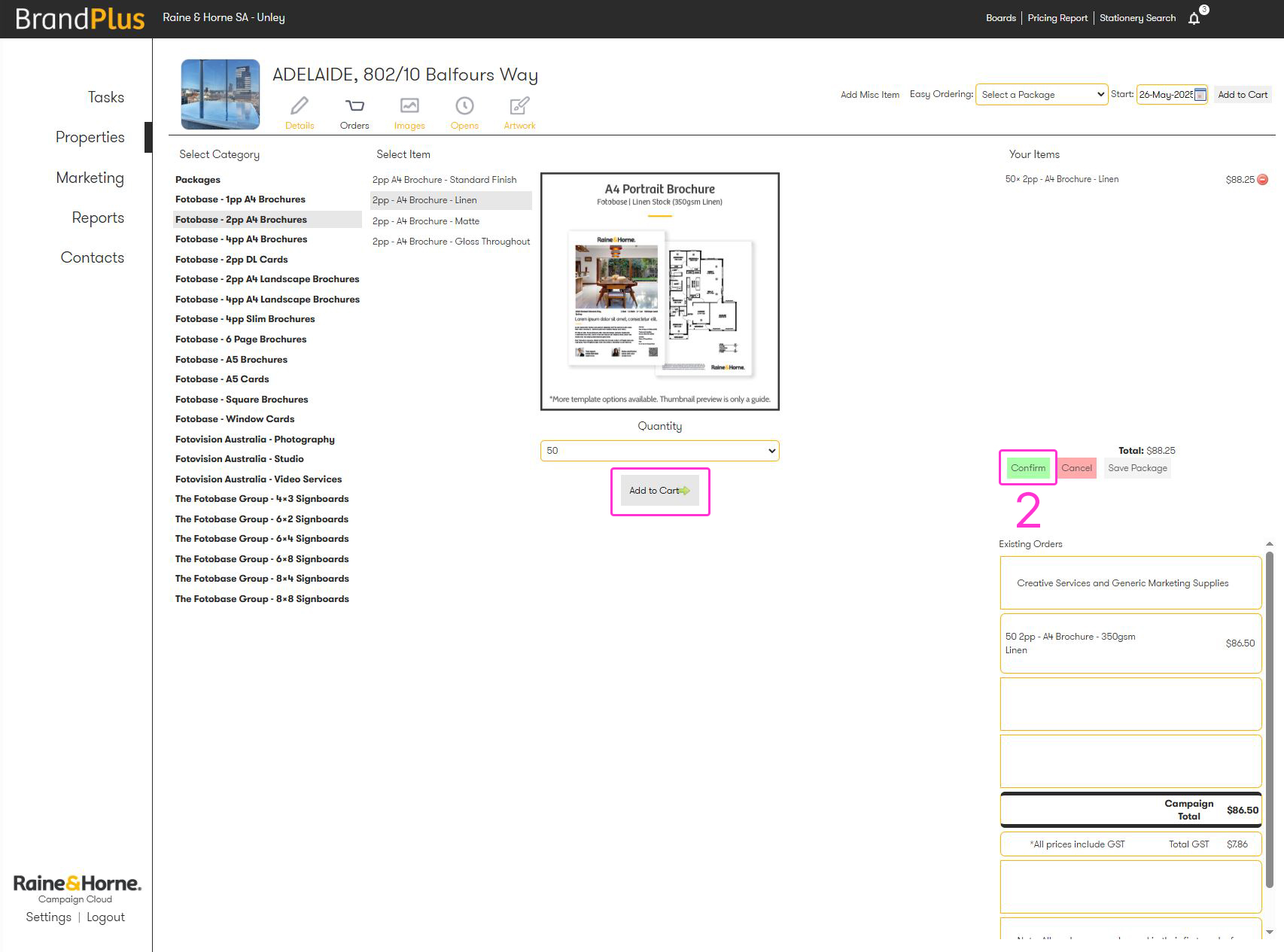Select Fotovision Australia - Video Services
The width and height of the screenshot is (1284, 952).
click(x=258, y=479)
